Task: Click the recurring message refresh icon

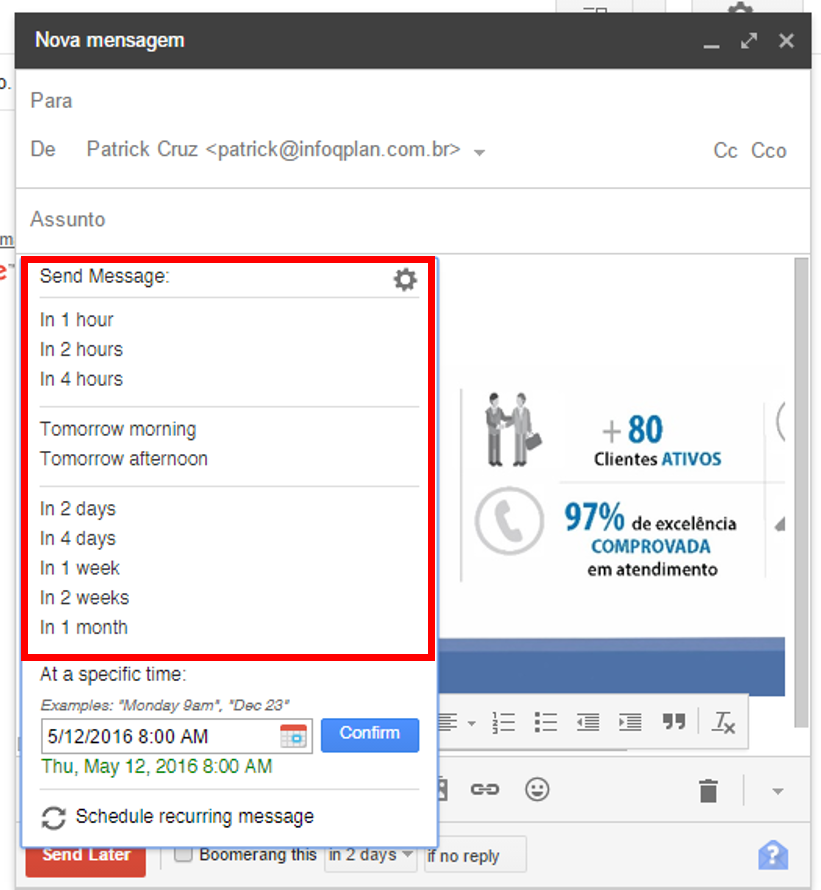Action: [x=53, y=818]
